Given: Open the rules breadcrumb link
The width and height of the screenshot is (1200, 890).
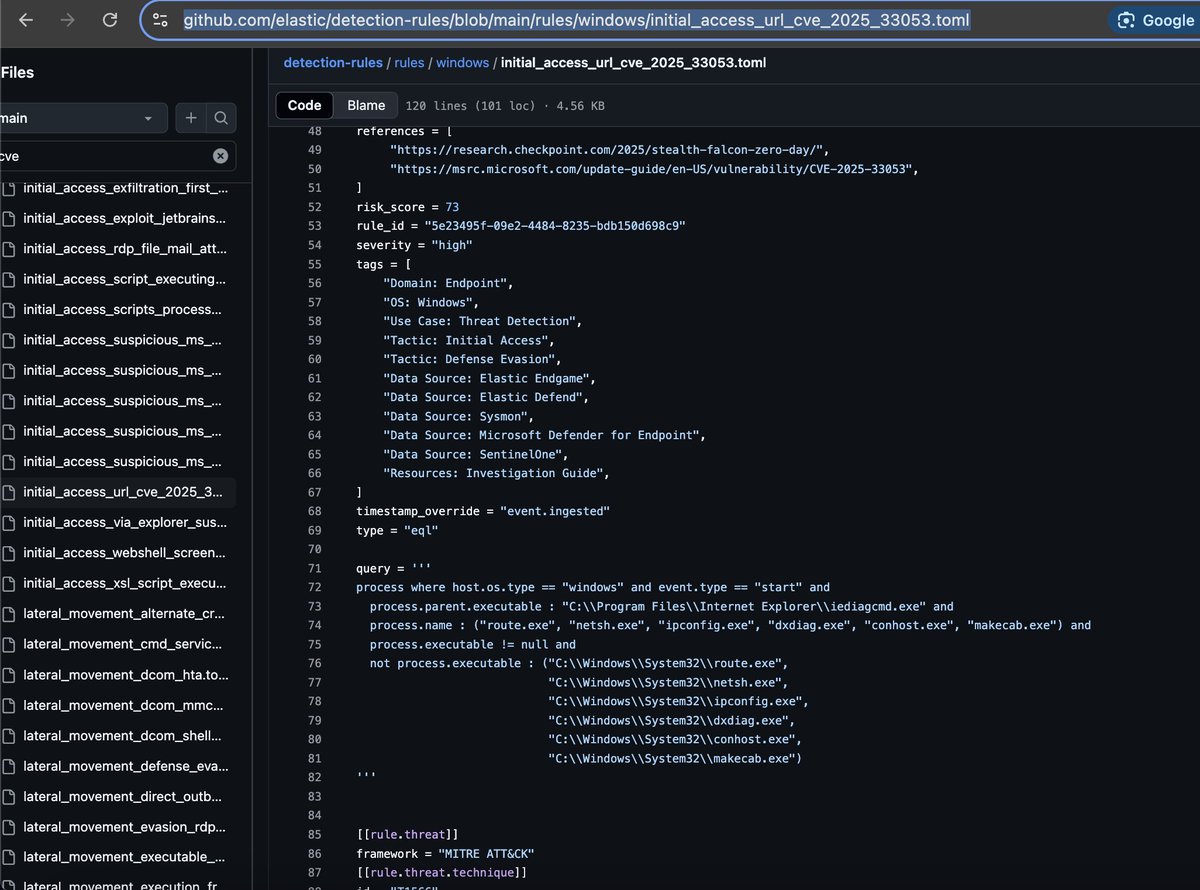Looking at the screenshot, I should pos(409,62).
